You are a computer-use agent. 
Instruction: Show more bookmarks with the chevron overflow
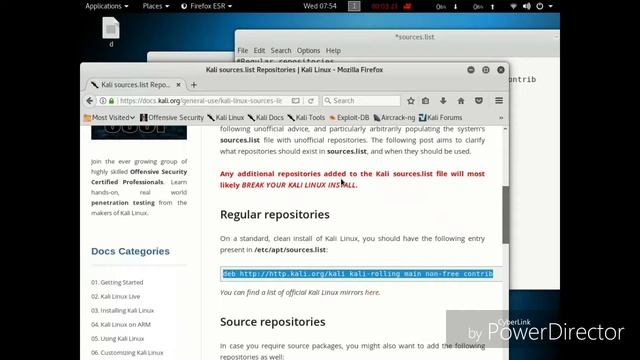tap(501, 118)
